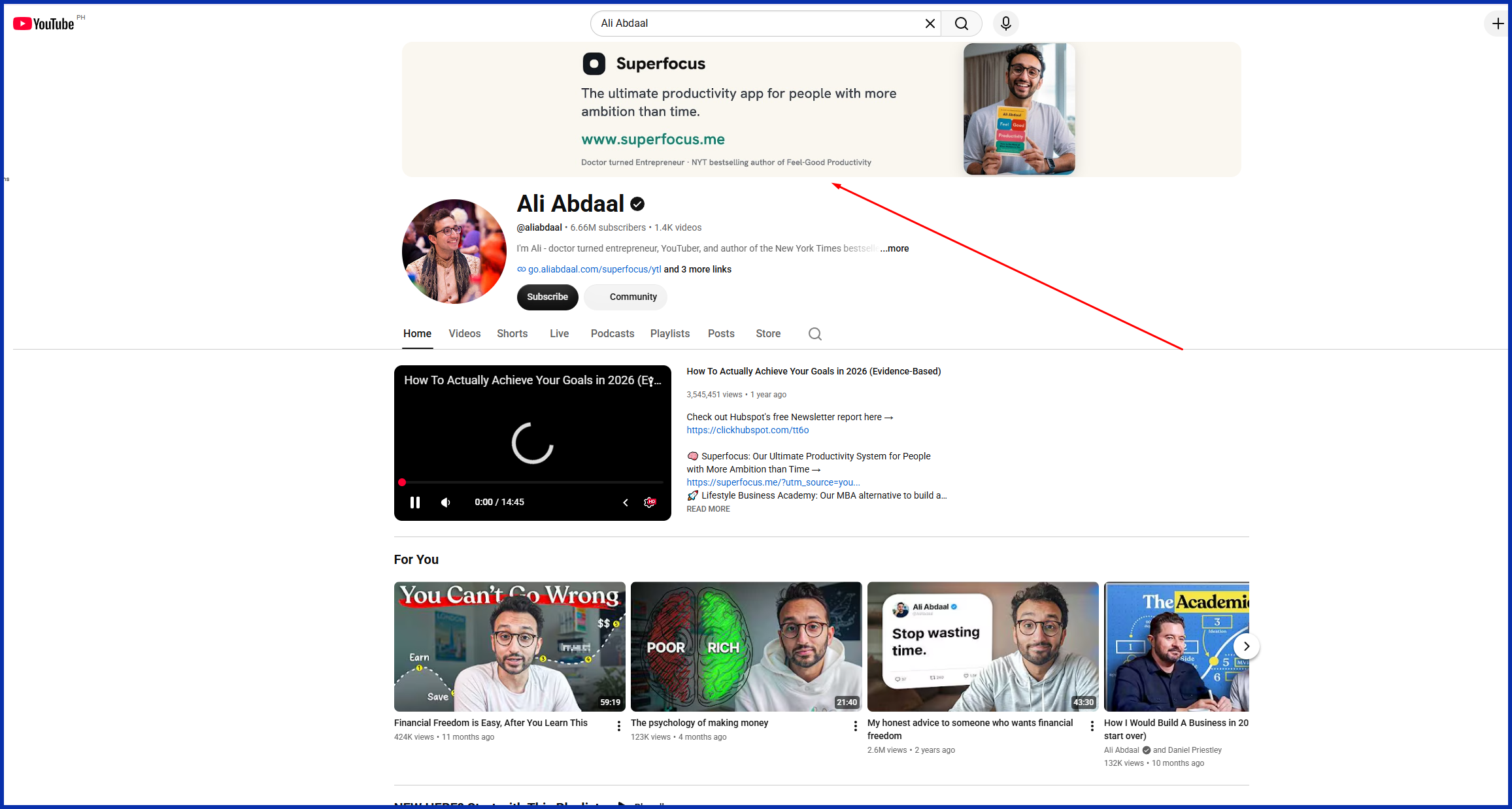Click '123K views • 4 months ago' text
The image size is (1512, 809).
pos(679,737)
